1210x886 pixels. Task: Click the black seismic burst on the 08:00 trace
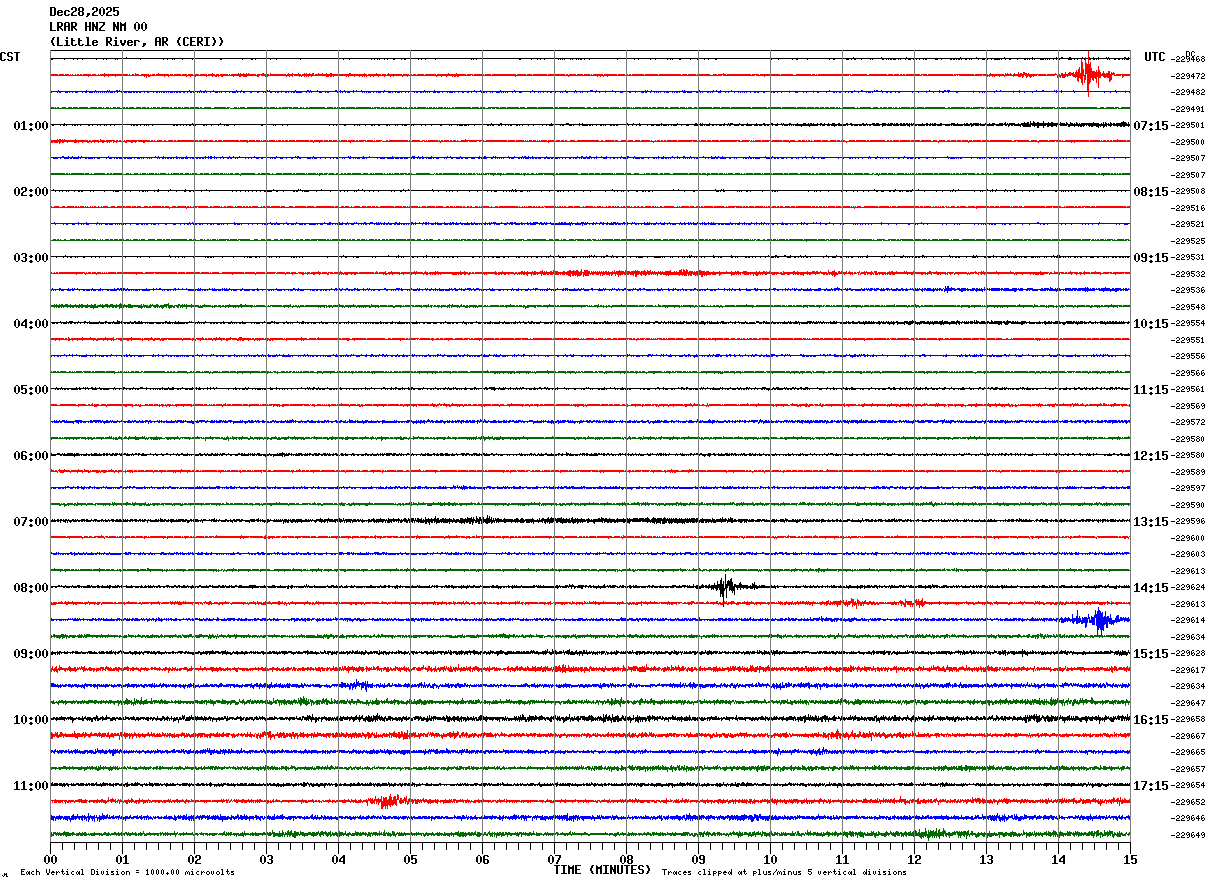click(x=726, y=587)
